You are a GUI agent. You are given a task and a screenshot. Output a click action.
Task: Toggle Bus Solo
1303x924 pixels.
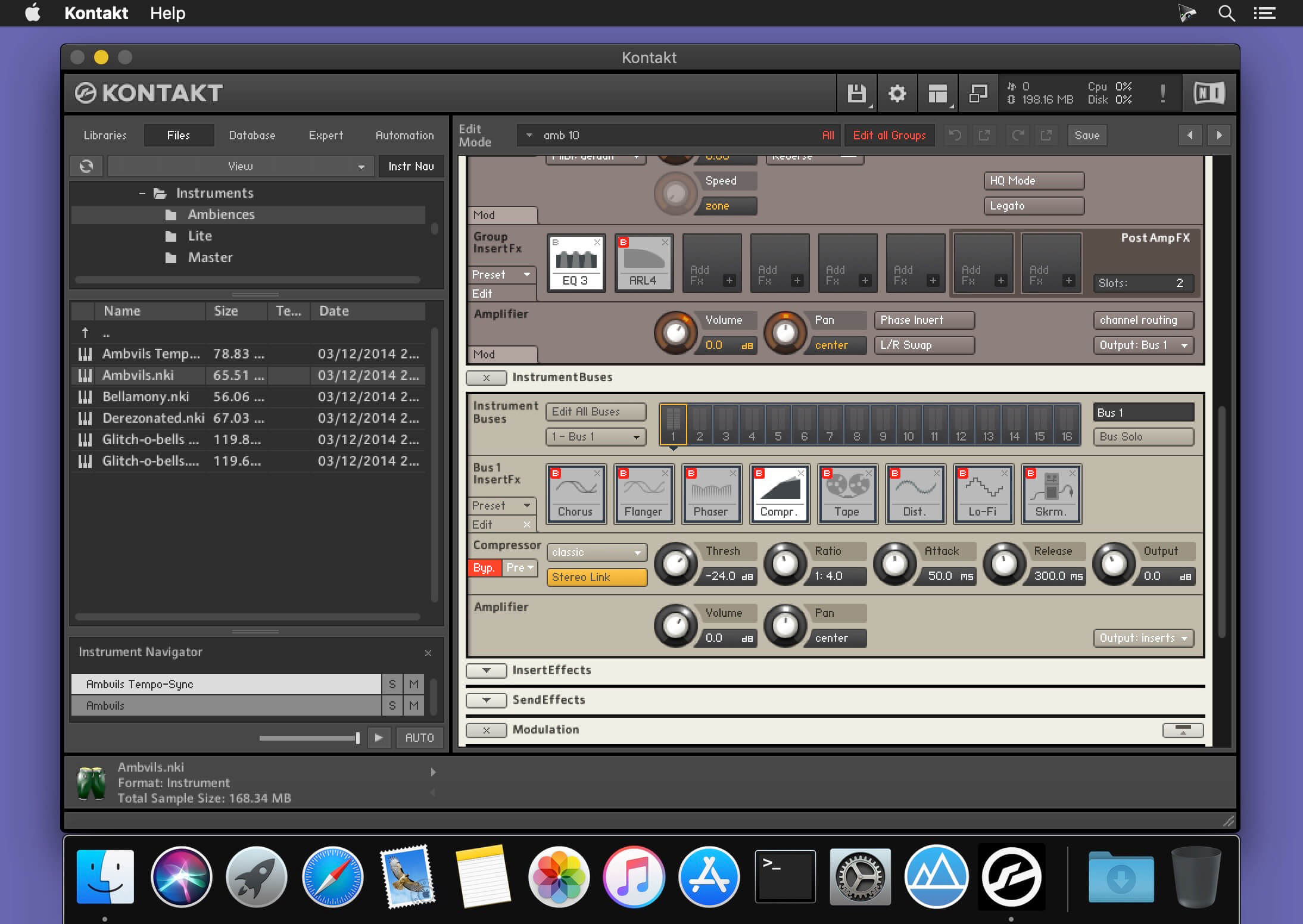coord(1143,436)
